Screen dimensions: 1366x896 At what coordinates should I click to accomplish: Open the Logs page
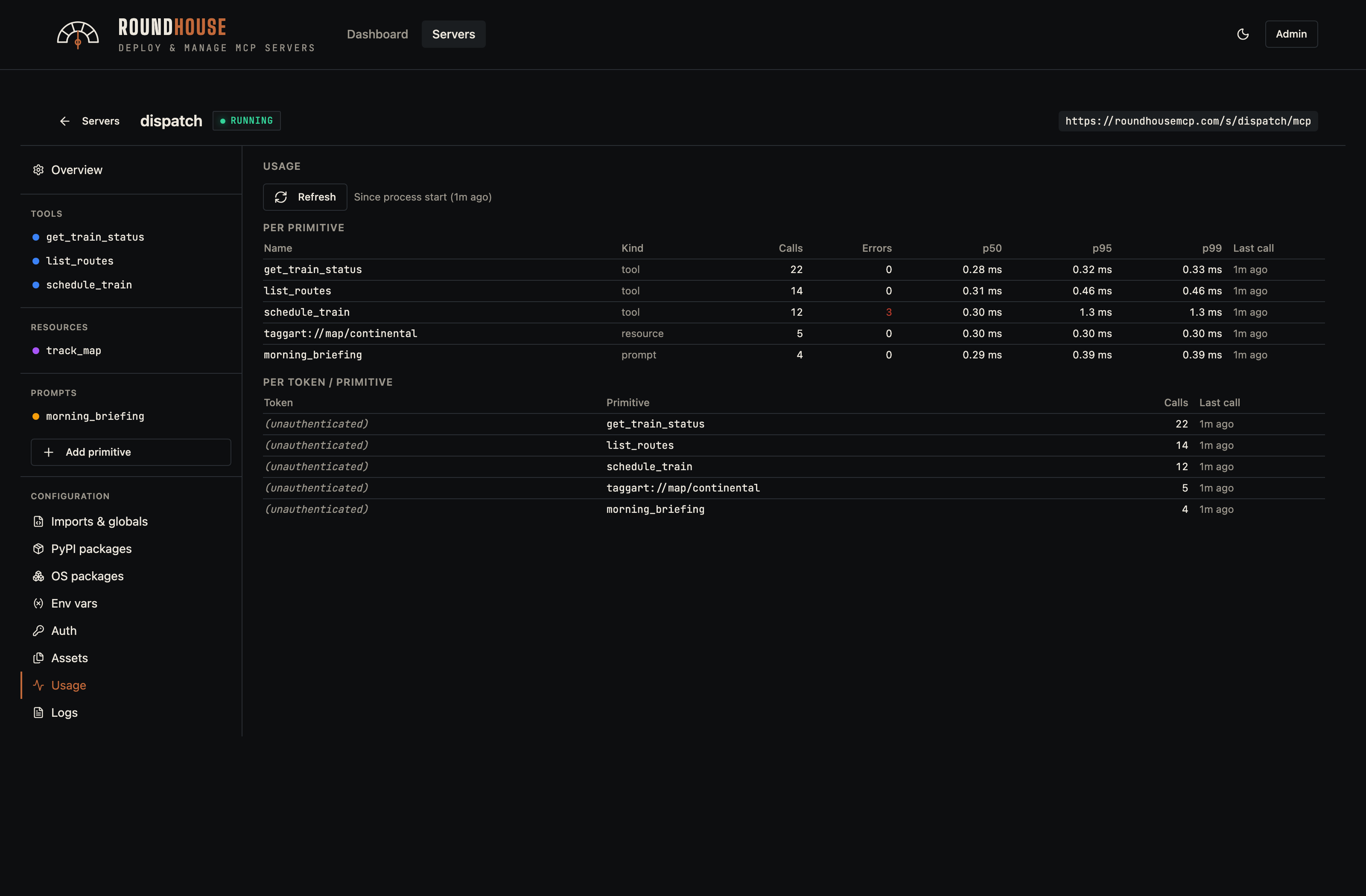pos(64,713)
